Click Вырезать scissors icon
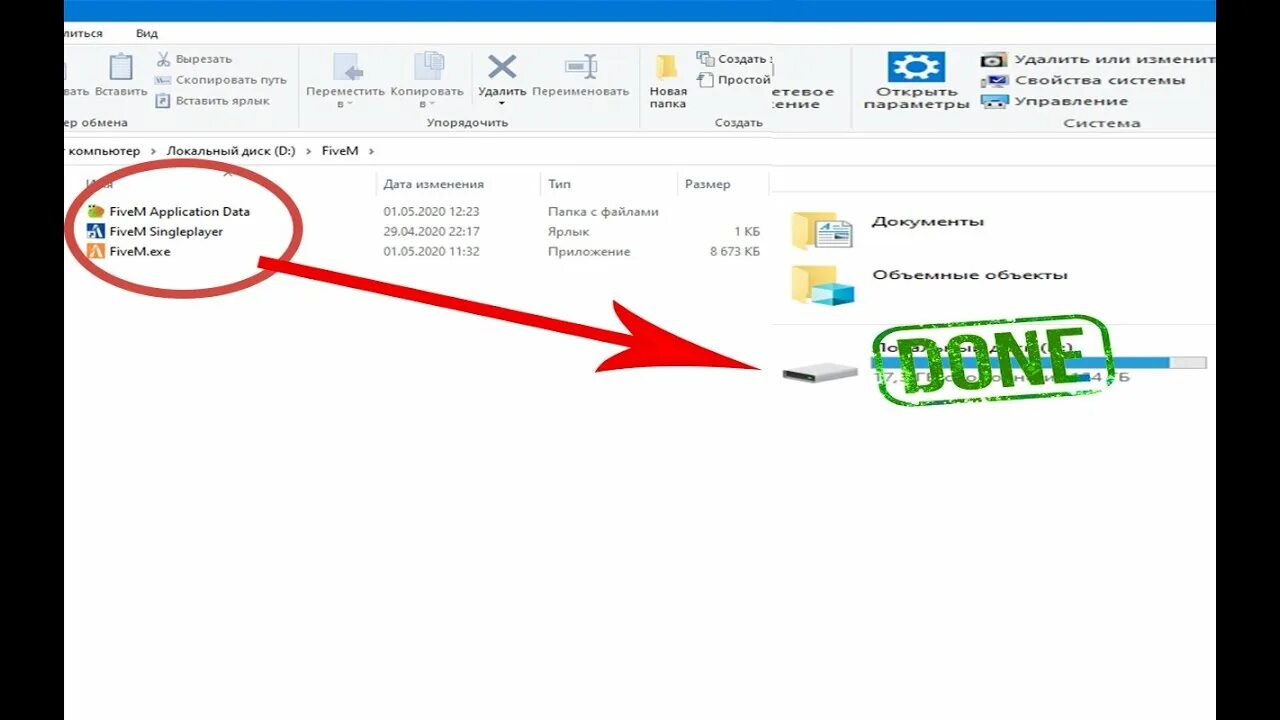 (163, 59)
